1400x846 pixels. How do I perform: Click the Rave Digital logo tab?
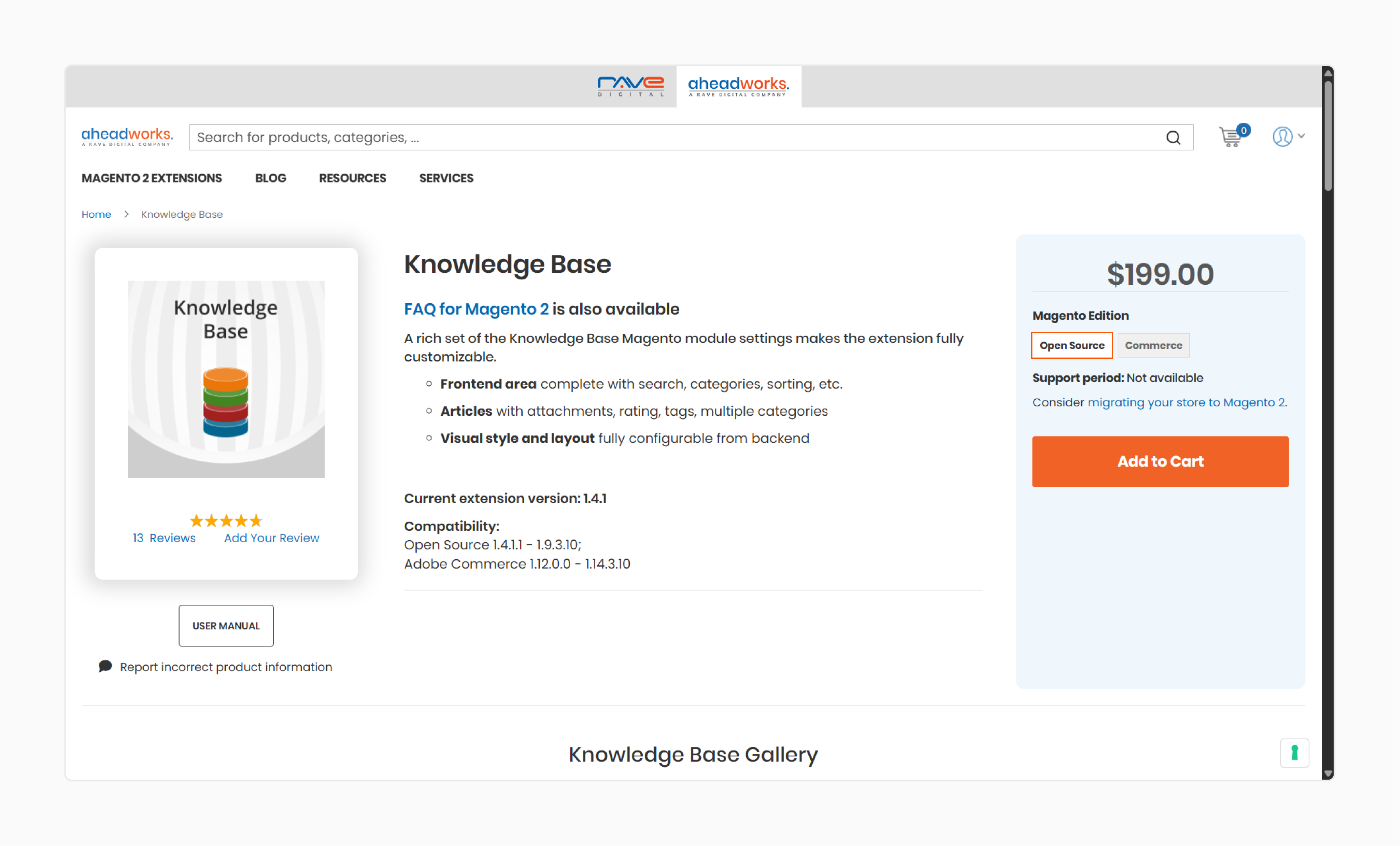pos(631,86)
